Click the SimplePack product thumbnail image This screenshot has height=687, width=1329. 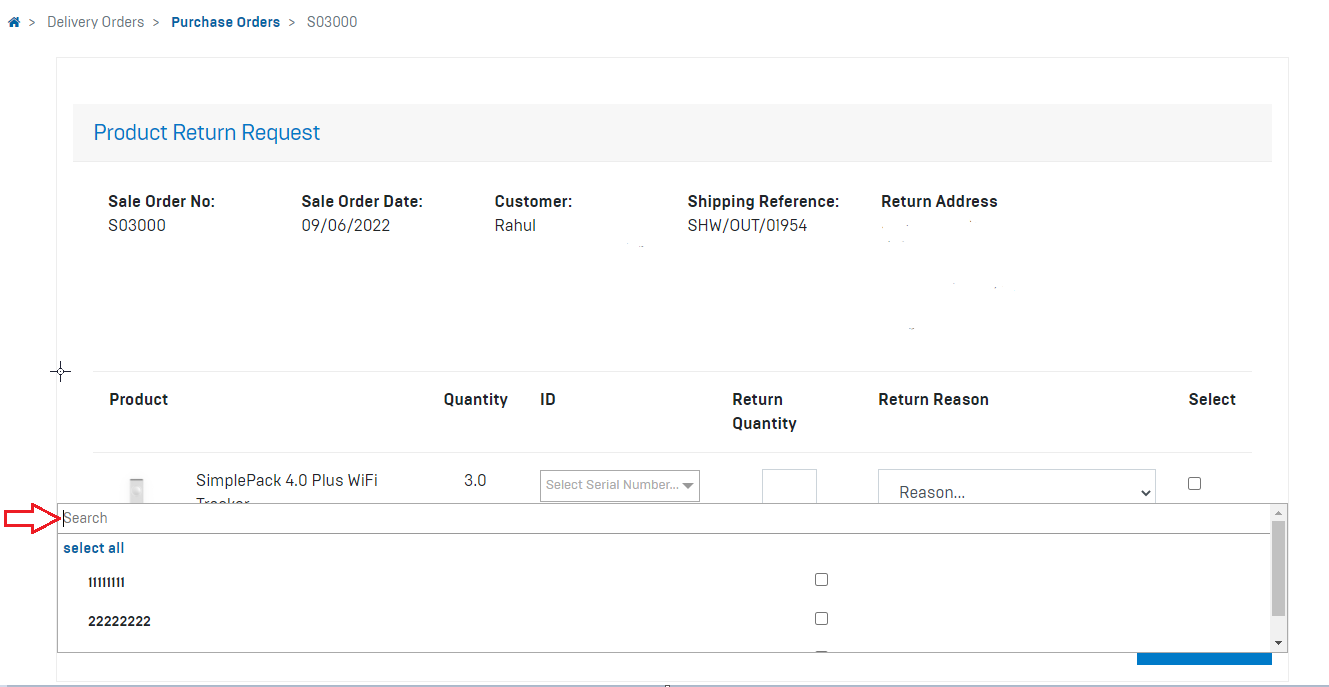click(137, 490)
